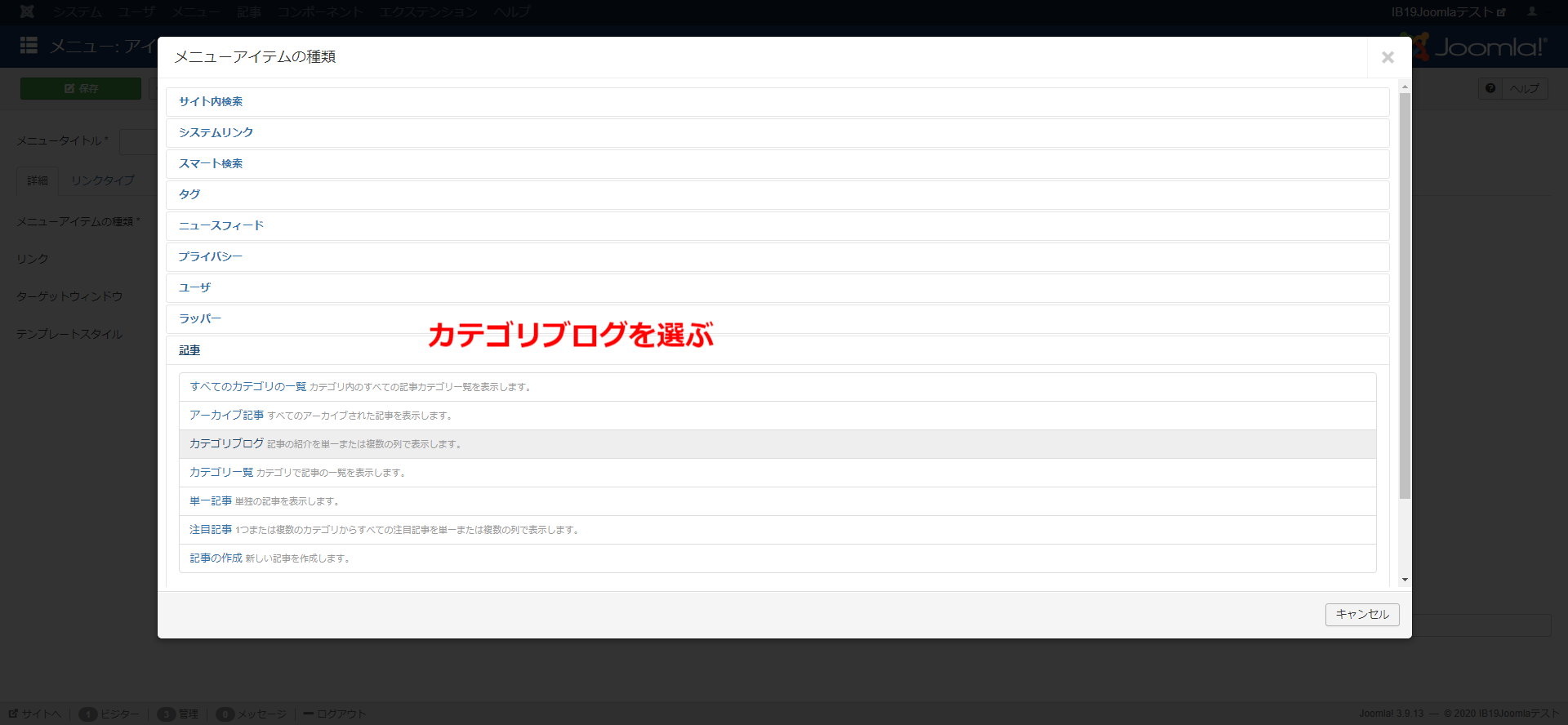Image resolution: width=1568 pixels, height=725 pixels.
Task: Expand the システムリンク section
Action: pyautogui.click(x=216, y=132)
